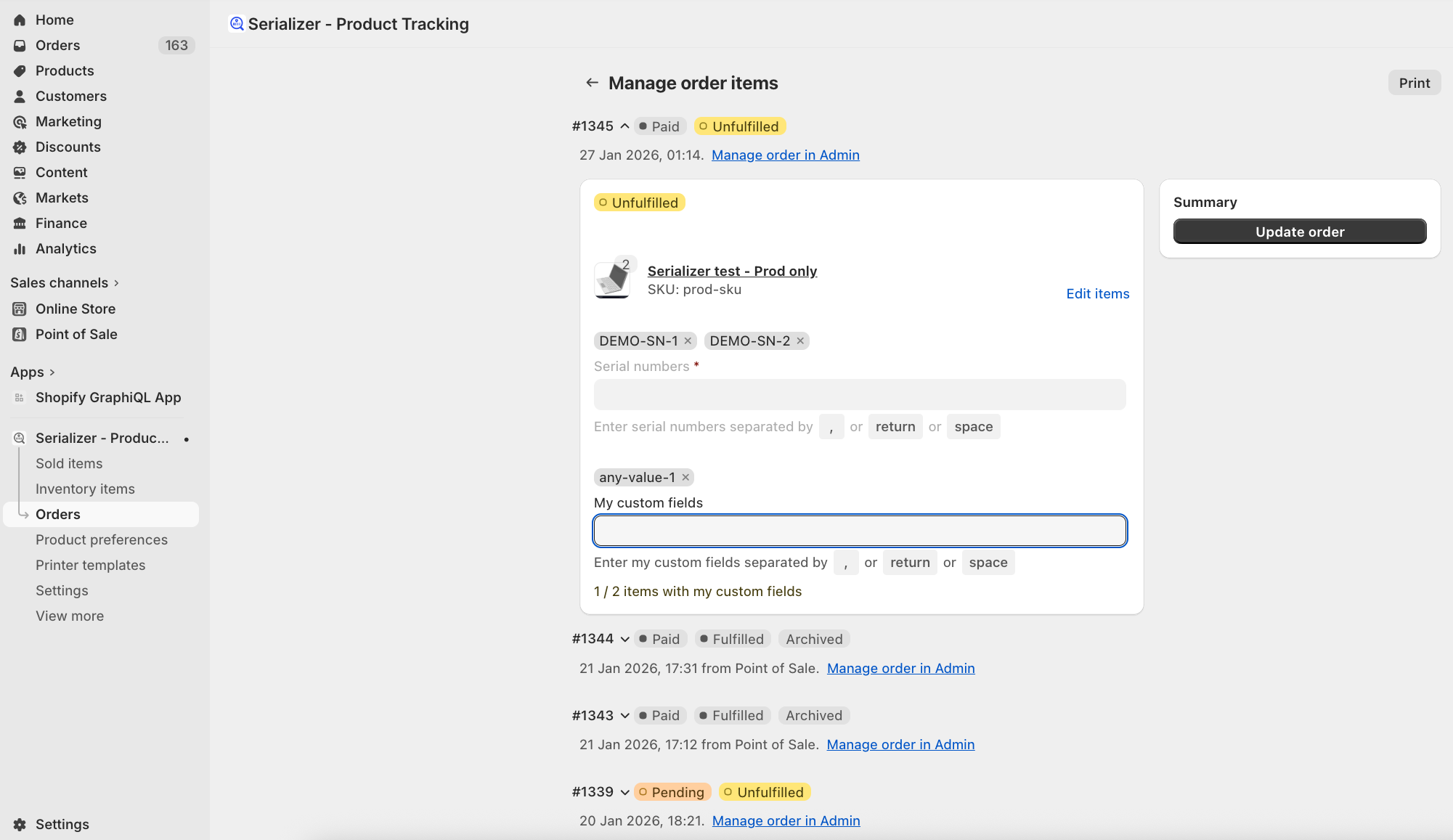Remove the DEMO-SN-2 serial tag

[800, 341]
